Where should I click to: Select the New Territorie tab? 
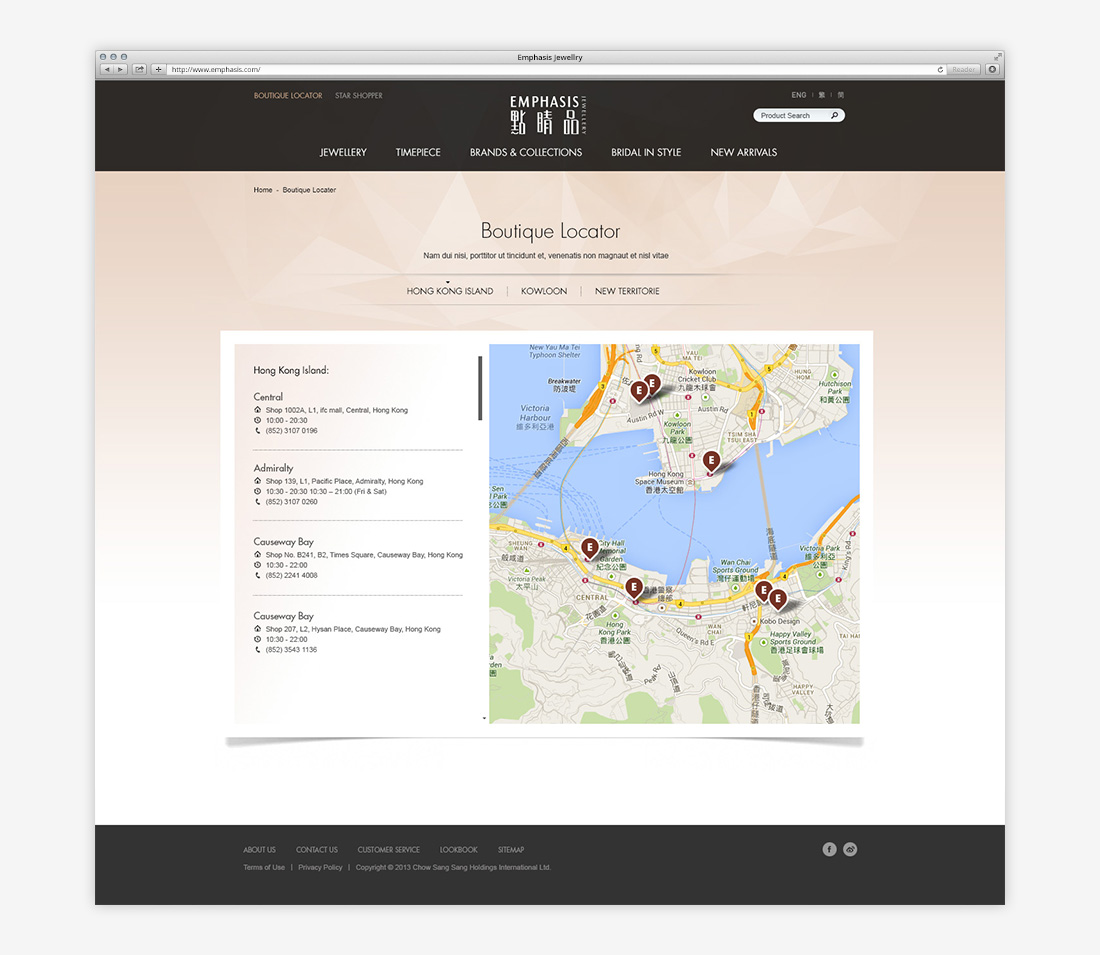(627, 291)
